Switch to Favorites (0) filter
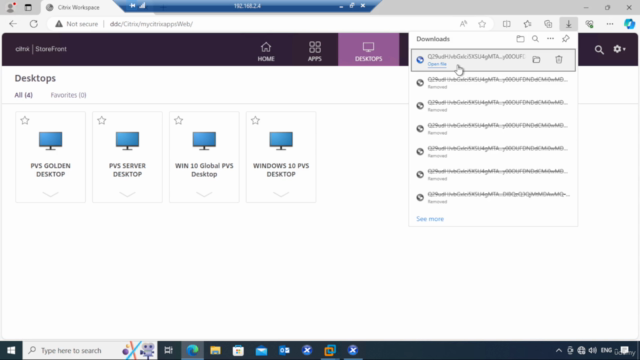The width and height of the screenshot is (640, 360). (68, 95)
